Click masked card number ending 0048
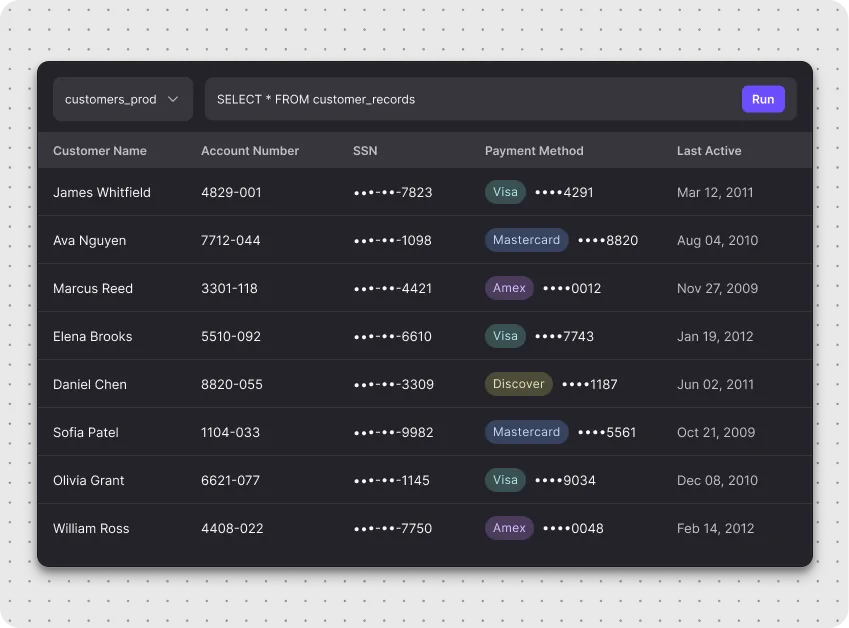The height and width of the screenshot is (628, 849). (x=573, y=528)
